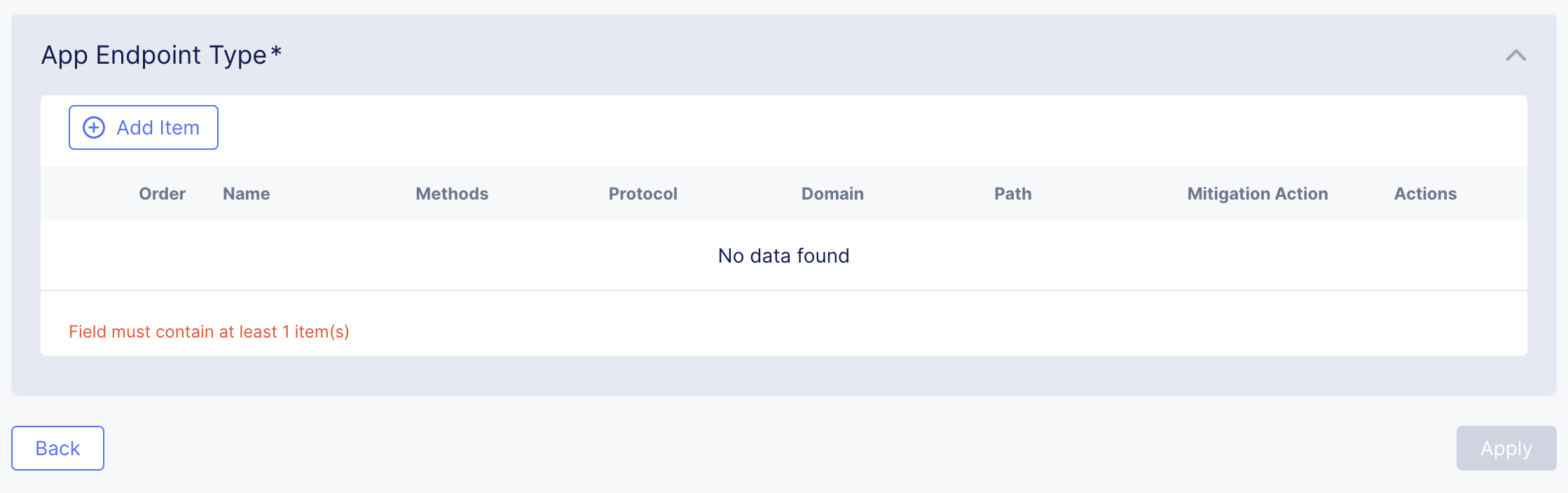Click the Protocol column header

(642, 194)
